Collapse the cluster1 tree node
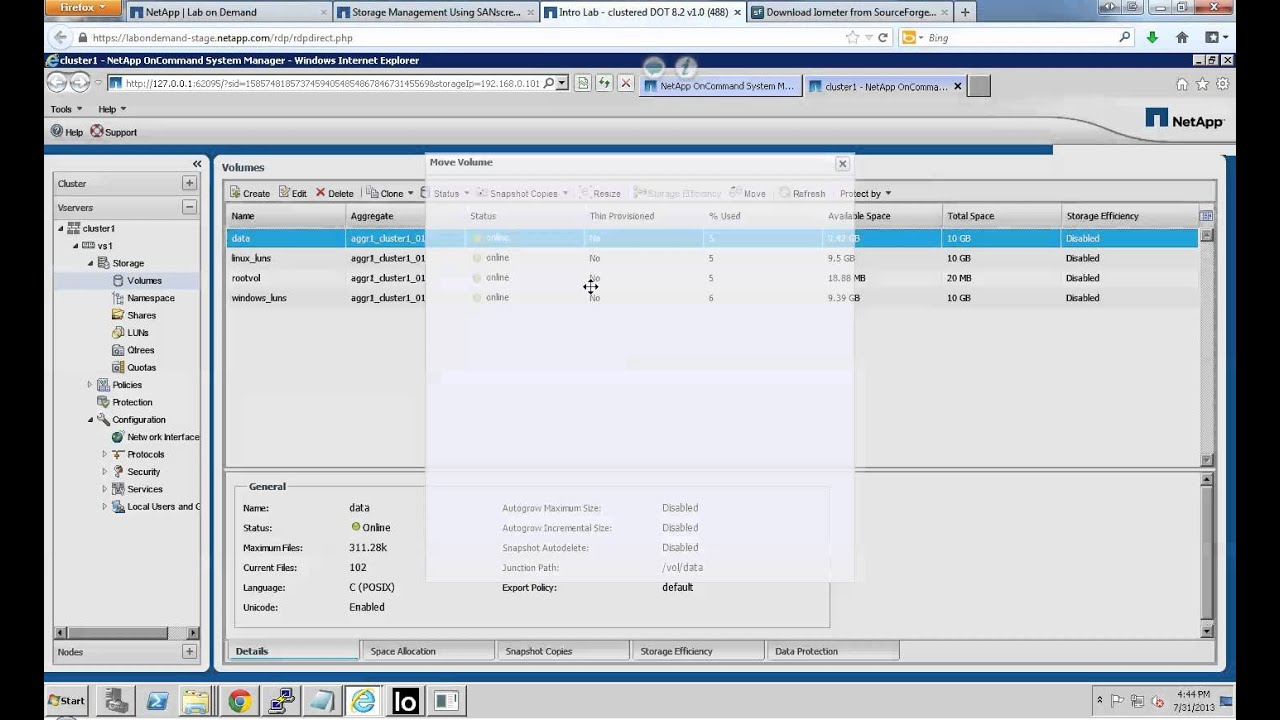This screenshot has height=720, width=1280. tap(61, 228)
